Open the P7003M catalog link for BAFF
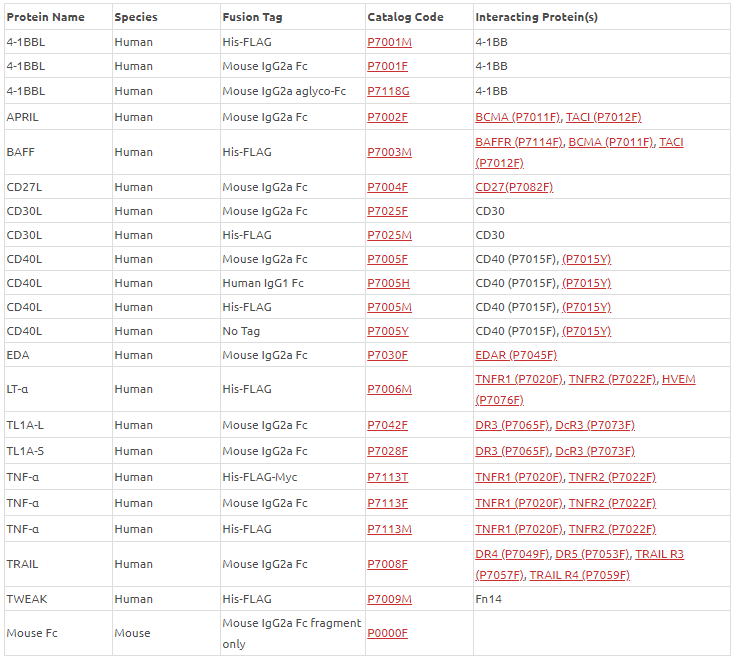Image resolution: width=735 pixels, height=661 pixels. [389, 152]
